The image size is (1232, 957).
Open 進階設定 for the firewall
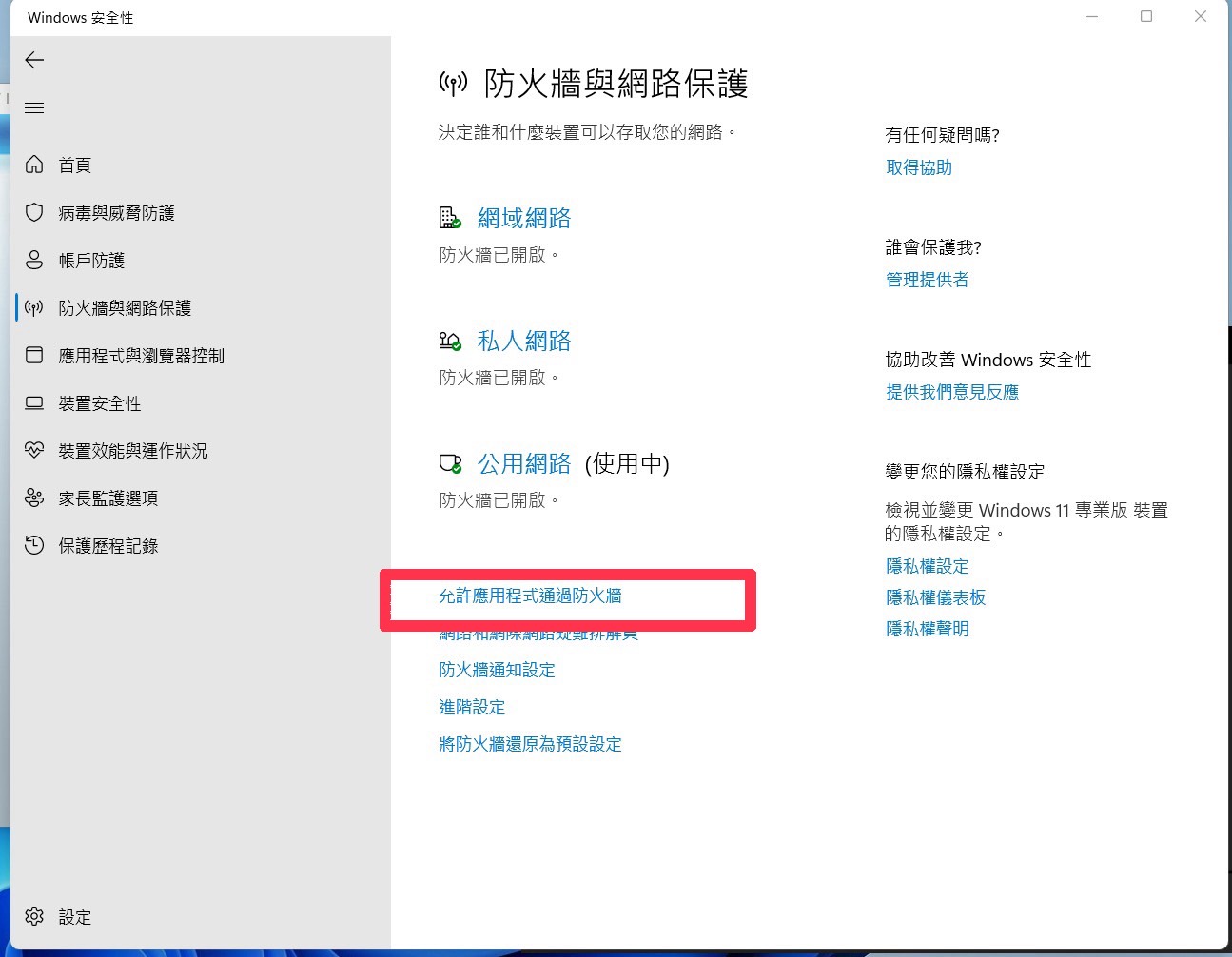(x=472, y=707)
